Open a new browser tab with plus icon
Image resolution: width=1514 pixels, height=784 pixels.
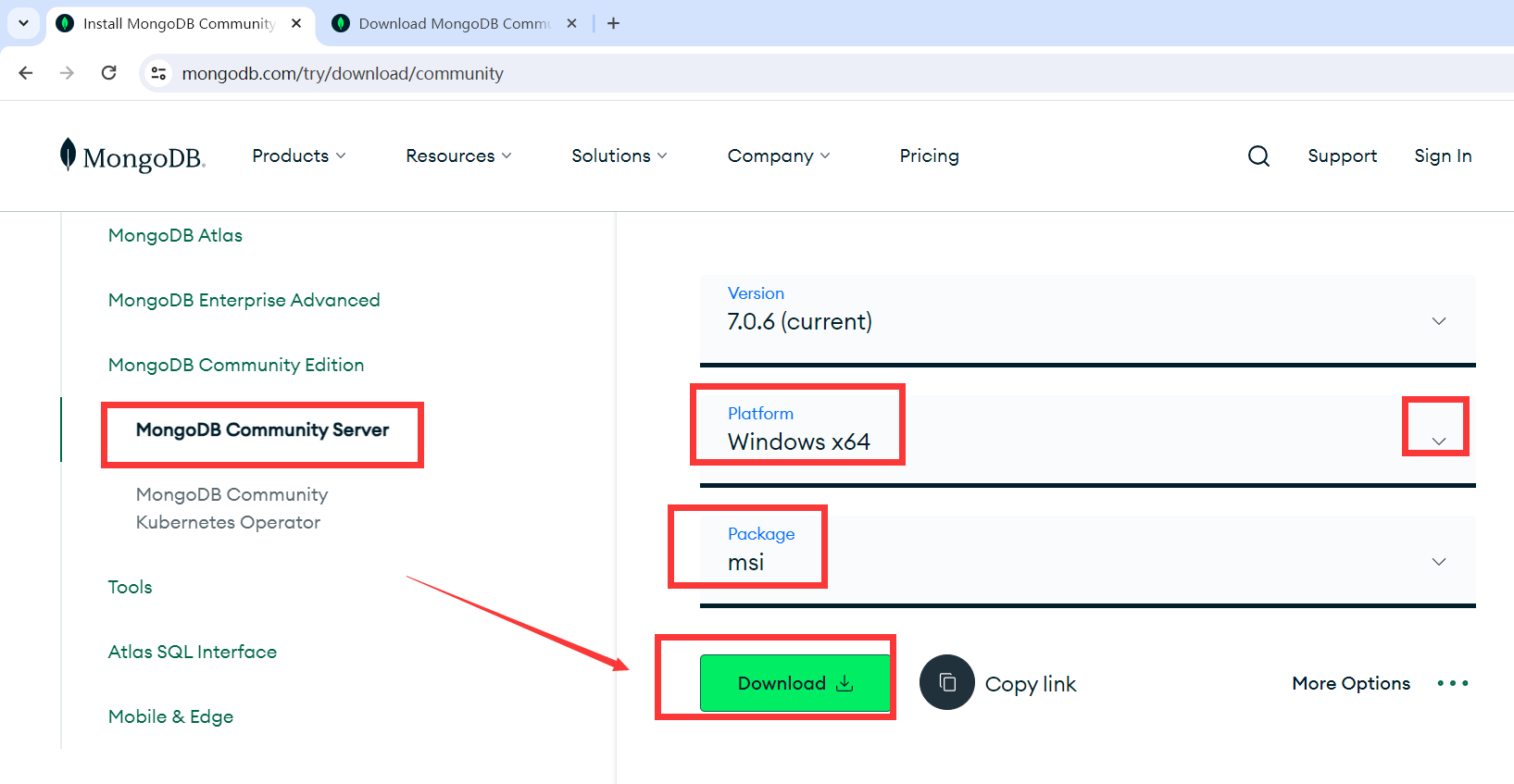613,23
